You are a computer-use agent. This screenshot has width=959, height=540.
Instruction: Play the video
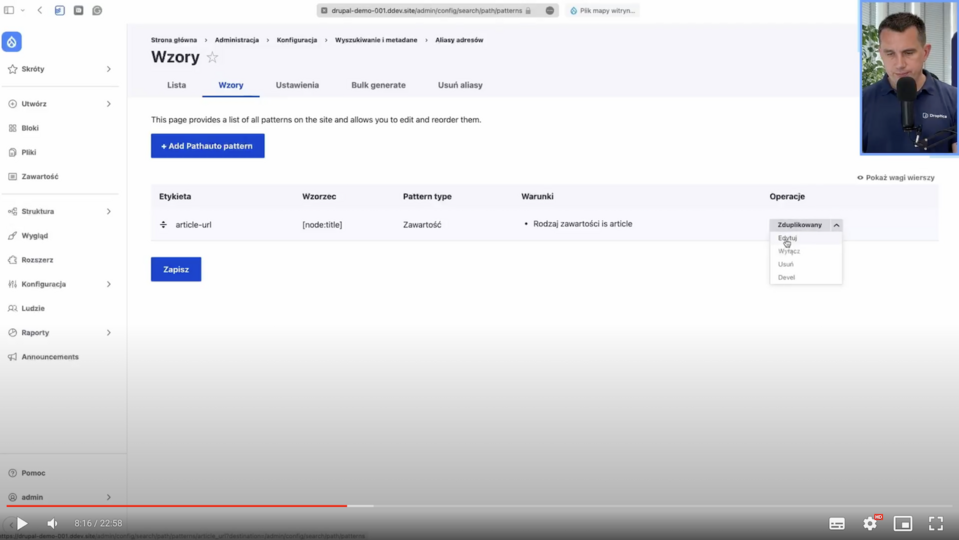(x=22, y=523)
